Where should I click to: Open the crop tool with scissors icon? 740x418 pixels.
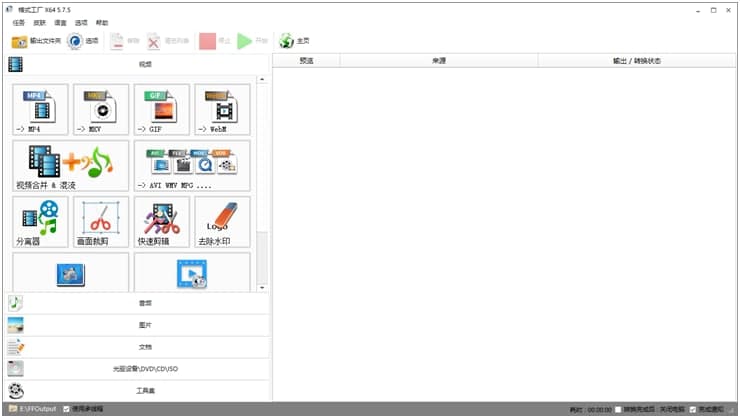point(101,222)
